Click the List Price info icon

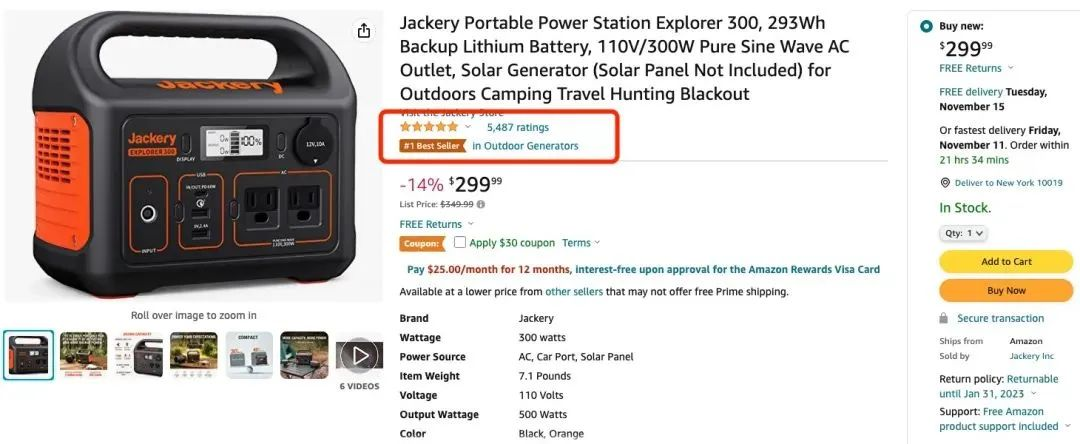click(x=481, y=204)
